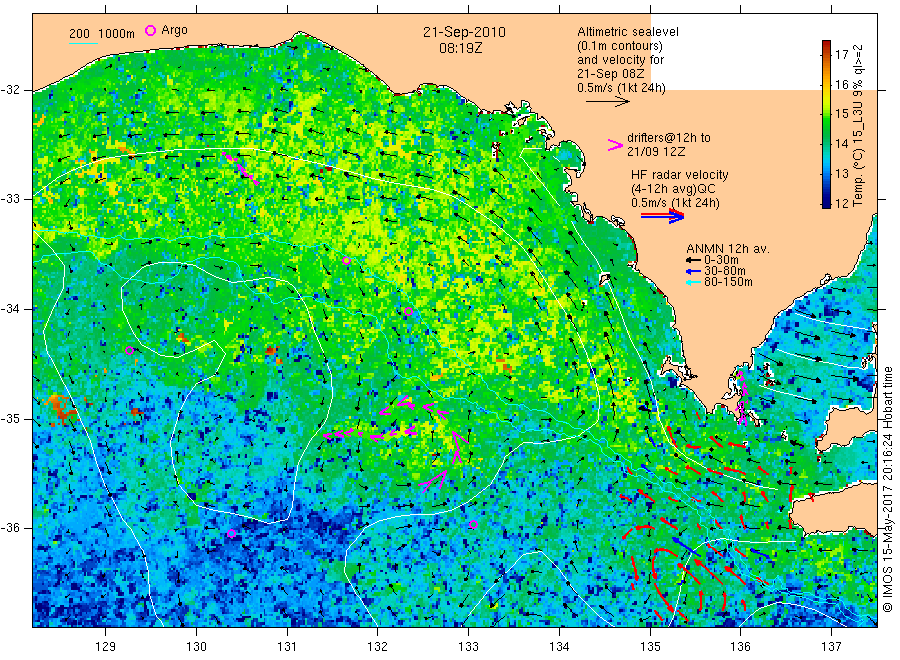Click the '21-Sep-2010' date label

pyautogui.click(x=464, y=32)
